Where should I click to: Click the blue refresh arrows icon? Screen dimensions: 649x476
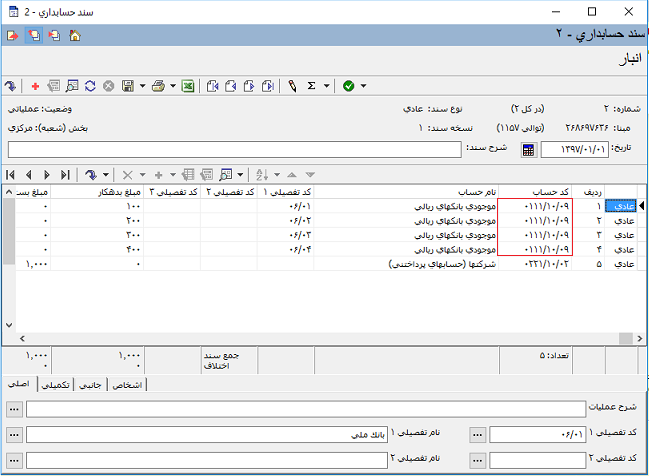pos(91,87)
